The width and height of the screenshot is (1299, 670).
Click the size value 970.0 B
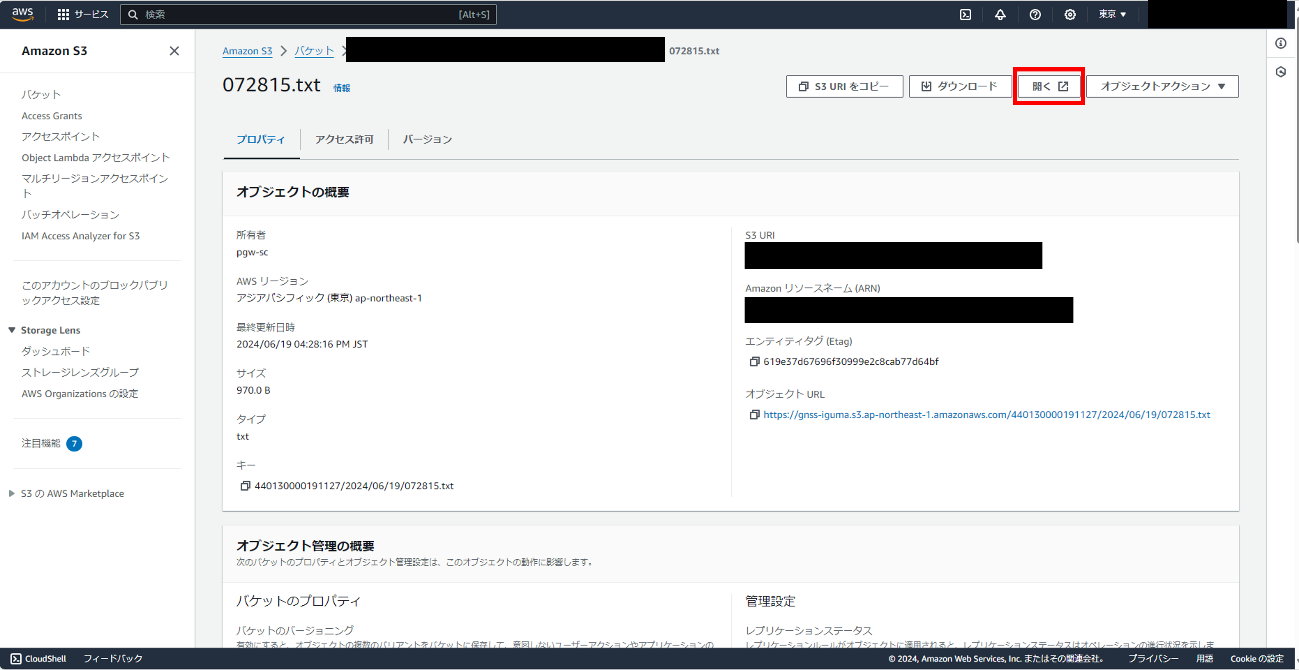point(253,390)
